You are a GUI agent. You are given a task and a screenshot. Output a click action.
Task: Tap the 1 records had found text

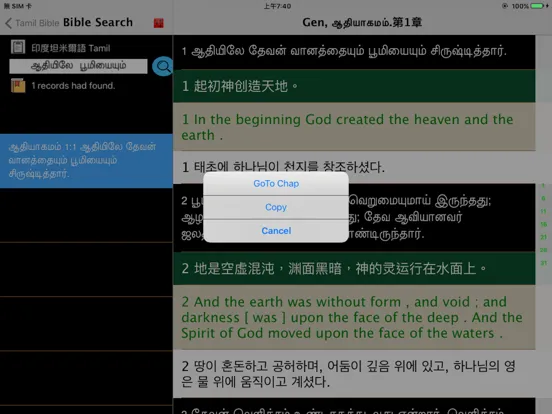point(73,86)
